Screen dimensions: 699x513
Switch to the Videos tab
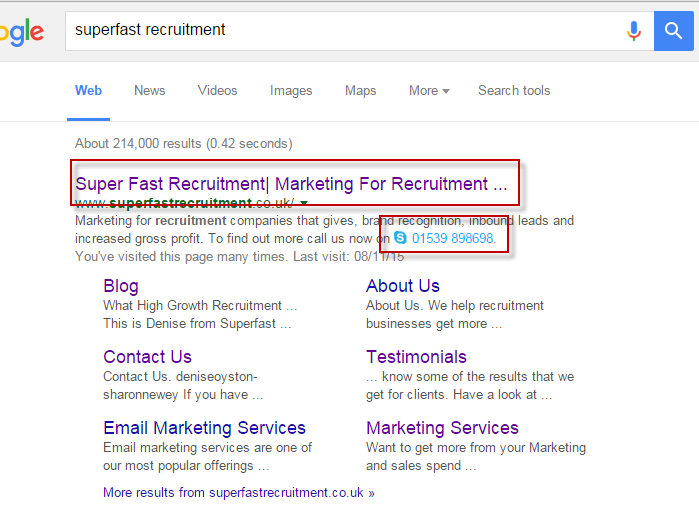[218, 90]
